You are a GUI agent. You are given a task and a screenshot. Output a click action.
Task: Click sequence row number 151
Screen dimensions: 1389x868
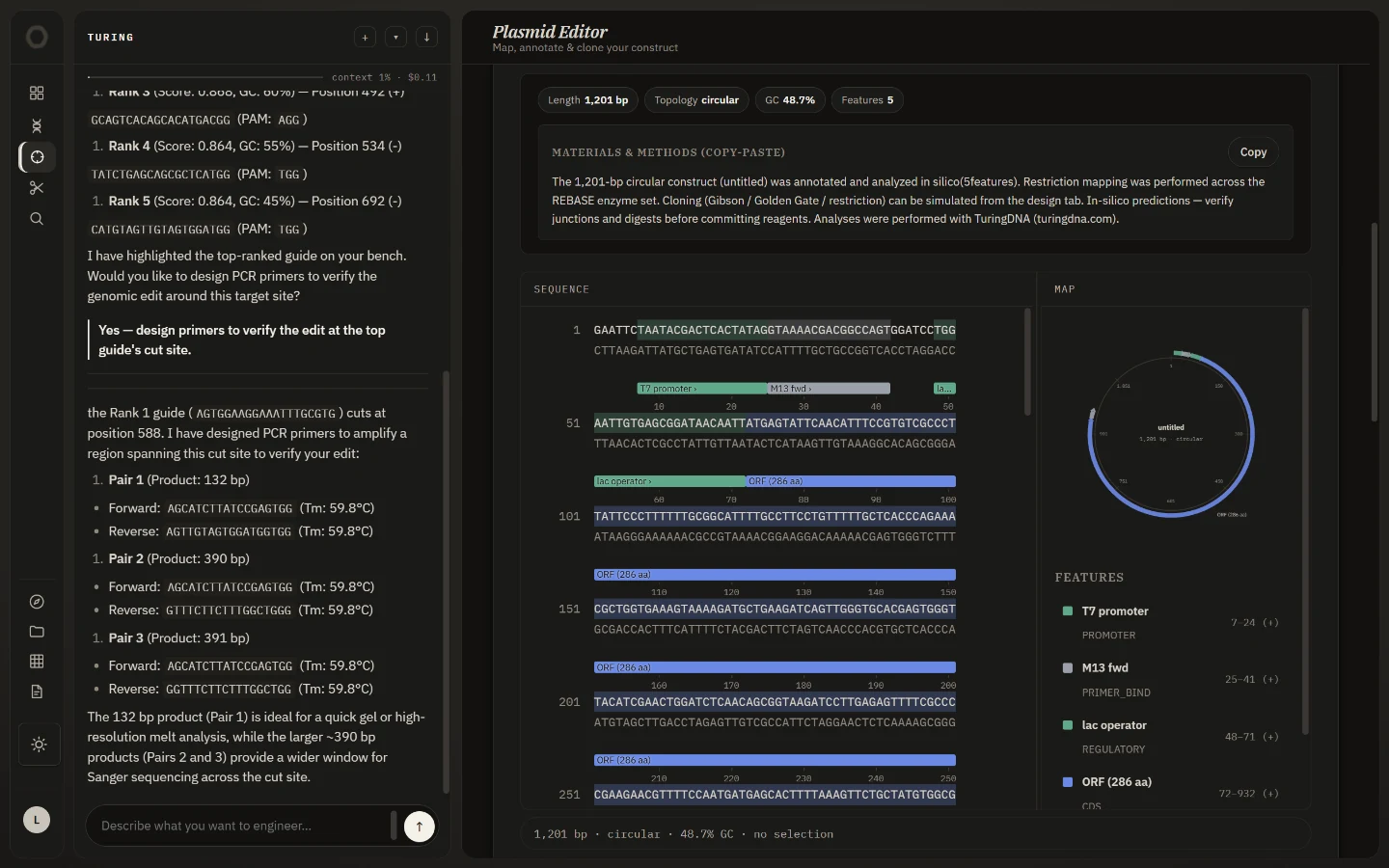[569, 610]
